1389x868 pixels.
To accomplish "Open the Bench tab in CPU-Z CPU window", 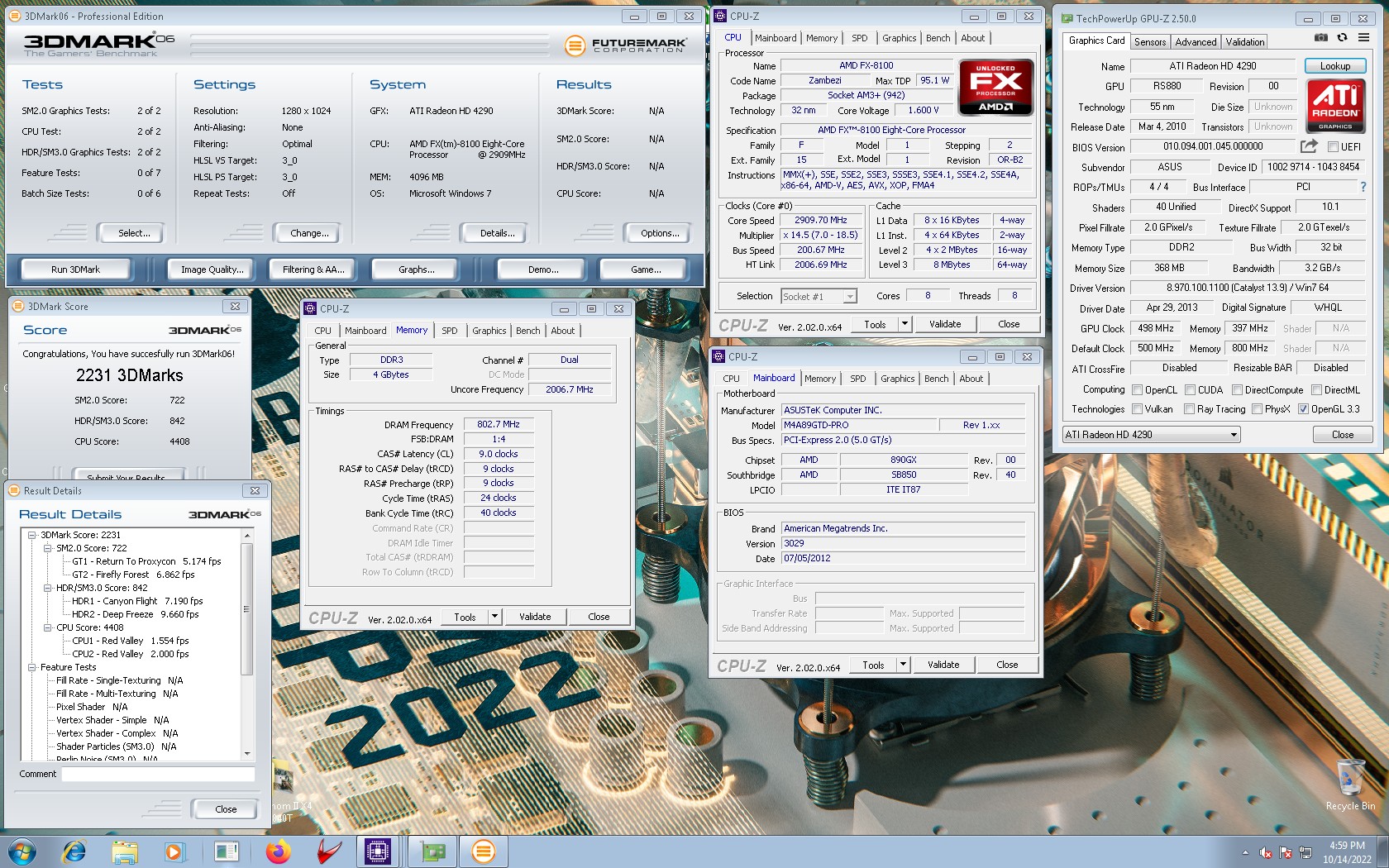I will point(938,38).
